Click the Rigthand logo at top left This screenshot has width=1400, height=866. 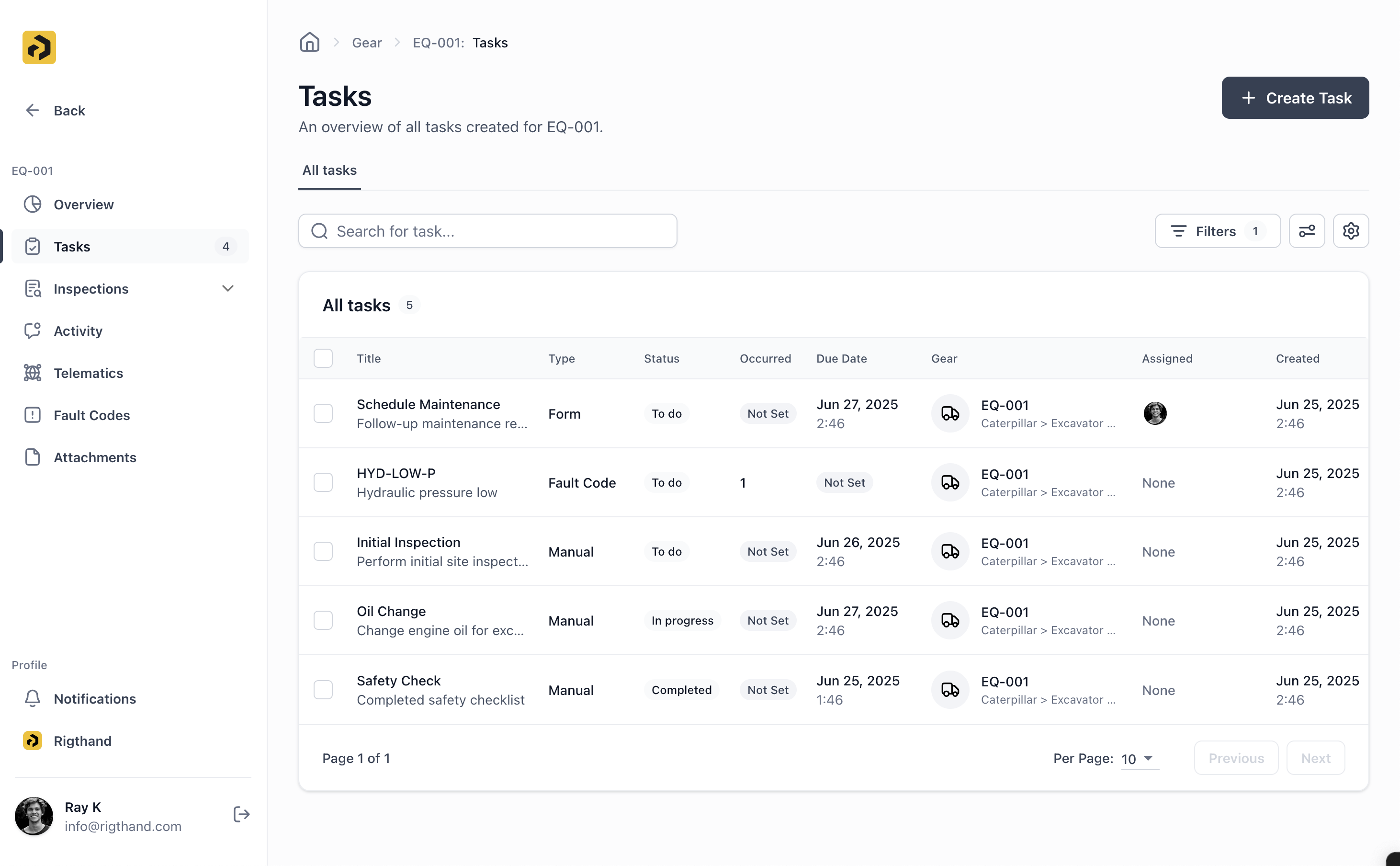[x=38, y=47]
